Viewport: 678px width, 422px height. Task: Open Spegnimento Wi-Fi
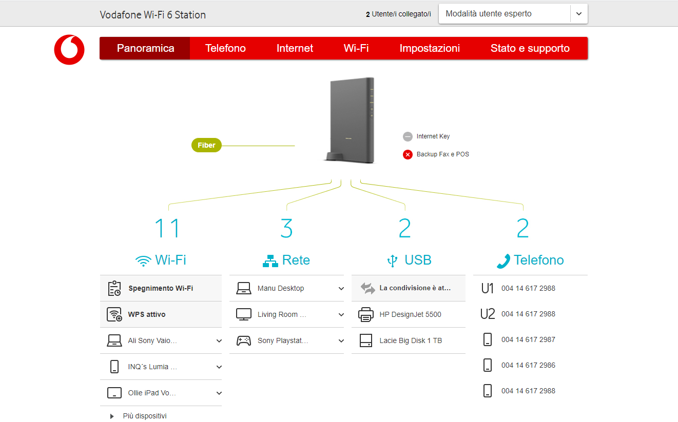(x=161, y=288)
